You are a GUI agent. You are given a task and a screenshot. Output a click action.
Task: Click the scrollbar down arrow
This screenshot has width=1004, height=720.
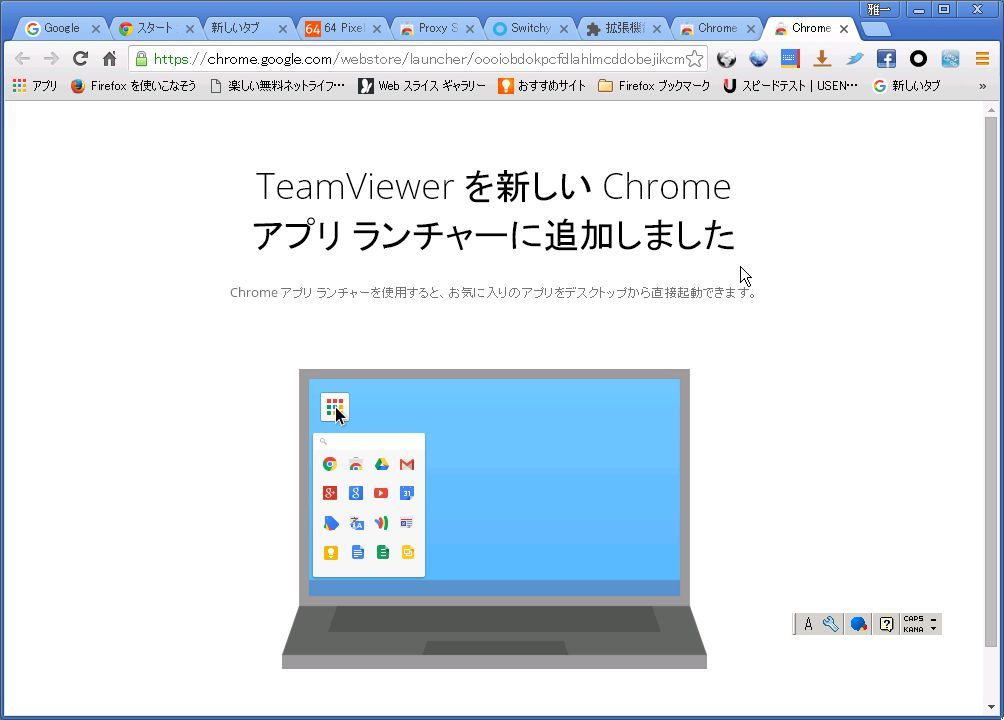pos(991,707)
